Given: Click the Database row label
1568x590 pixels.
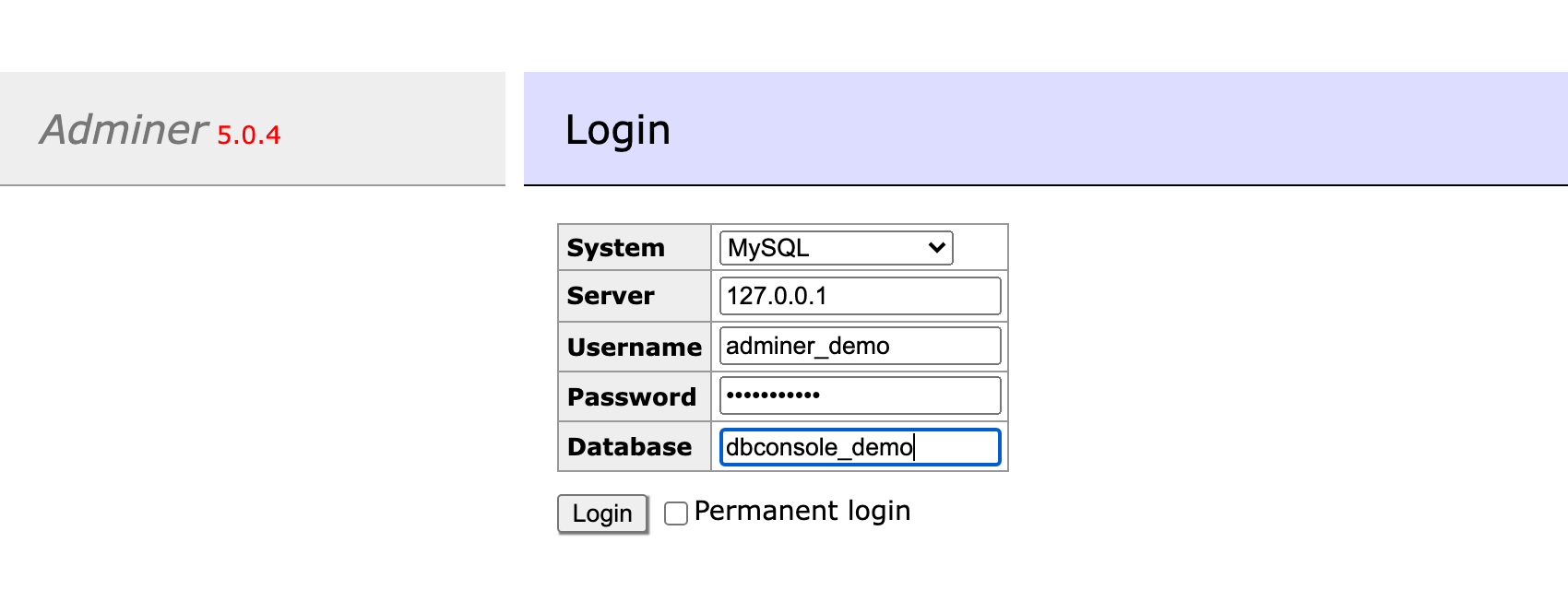Looking at the screenshot, I should [629, 447].
